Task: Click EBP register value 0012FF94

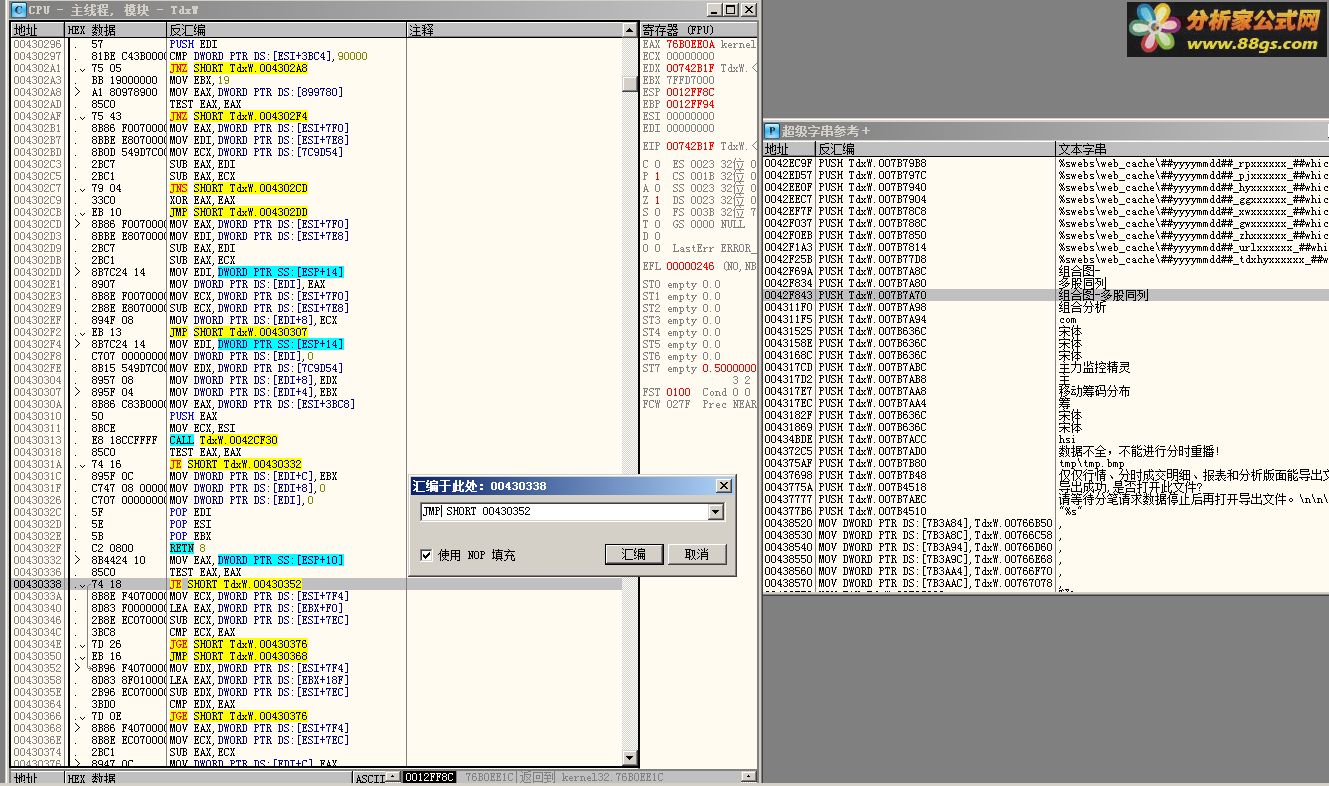Action: pos(691,104)
